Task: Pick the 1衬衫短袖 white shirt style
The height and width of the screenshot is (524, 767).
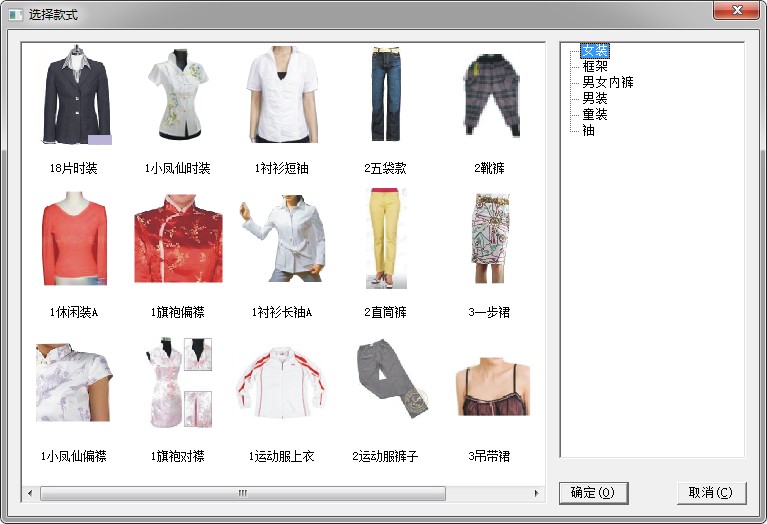Action: tap(281, 96)
